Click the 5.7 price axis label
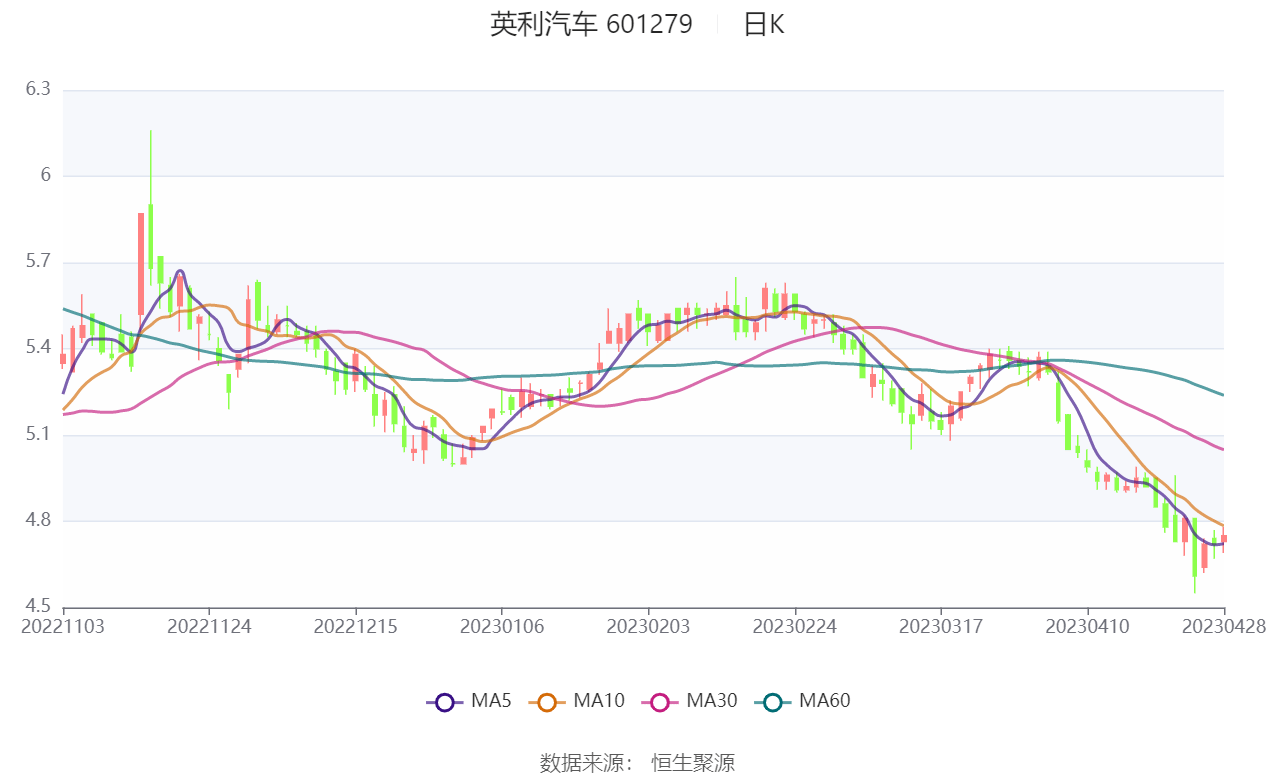Image resolution: width=1275 pixels, height=775 pixels. click(38, 262)
